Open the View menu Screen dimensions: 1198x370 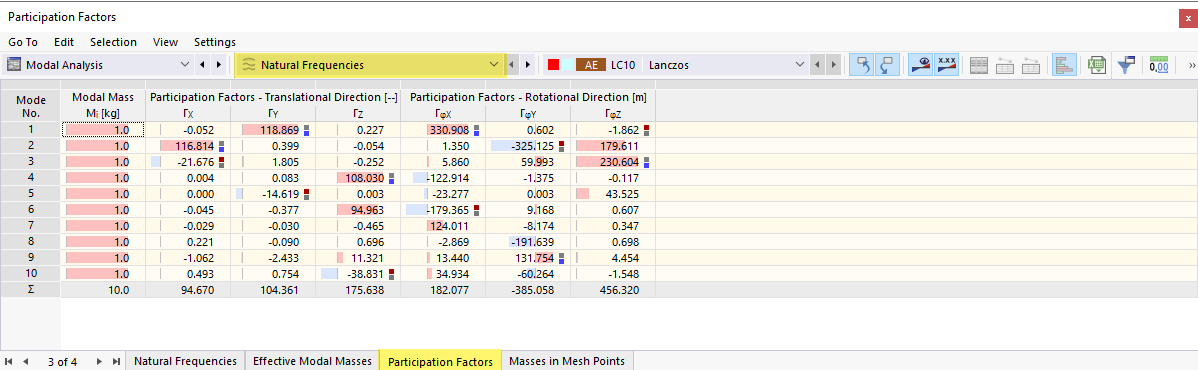click(x=165, y=42)
